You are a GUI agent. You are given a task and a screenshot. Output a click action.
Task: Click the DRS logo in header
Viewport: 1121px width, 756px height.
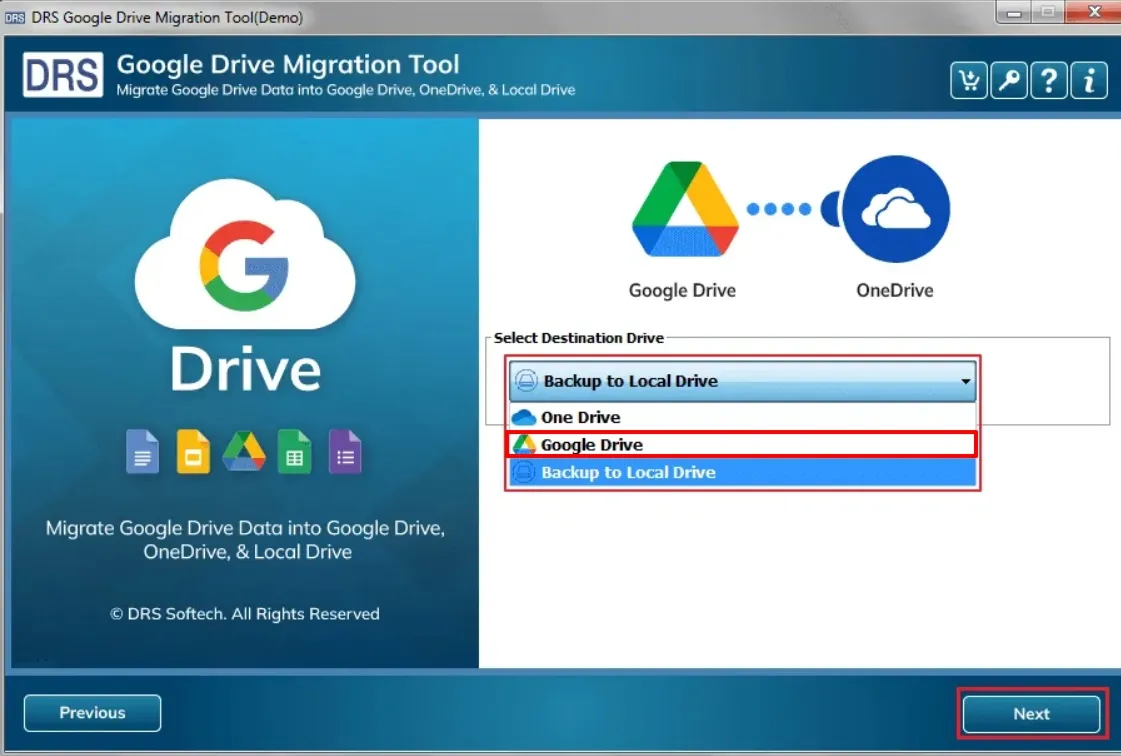coord(63,75)
